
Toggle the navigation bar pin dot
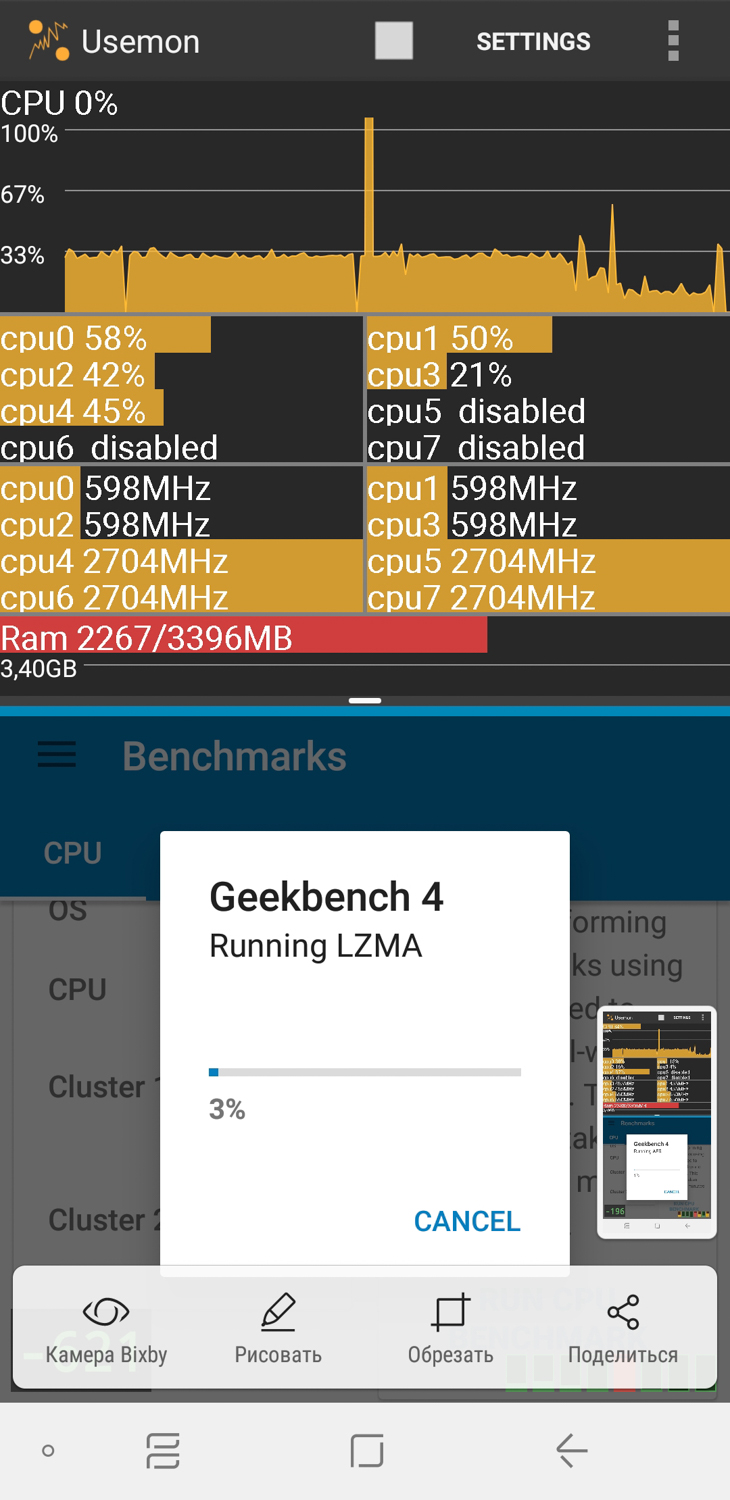[x=48, y=1451]
